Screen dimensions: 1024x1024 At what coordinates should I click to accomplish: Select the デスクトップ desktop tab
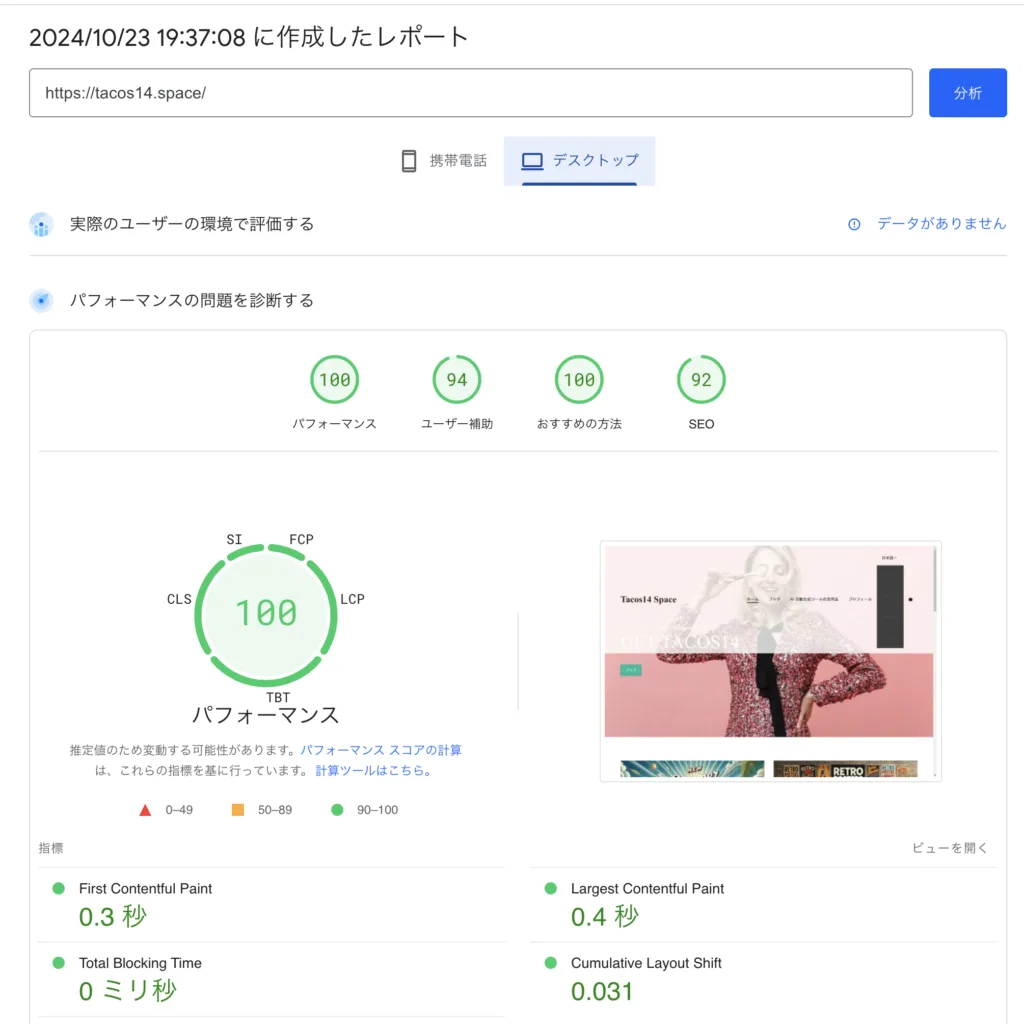[579, 161]
